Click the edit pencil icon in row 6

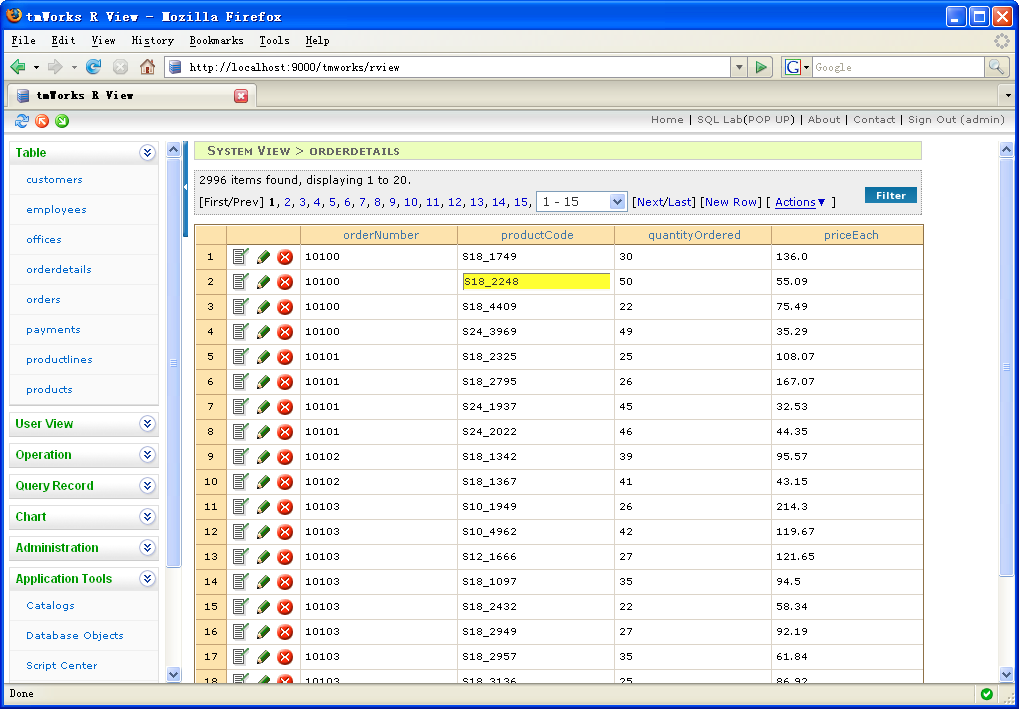(x=263, y=382)
